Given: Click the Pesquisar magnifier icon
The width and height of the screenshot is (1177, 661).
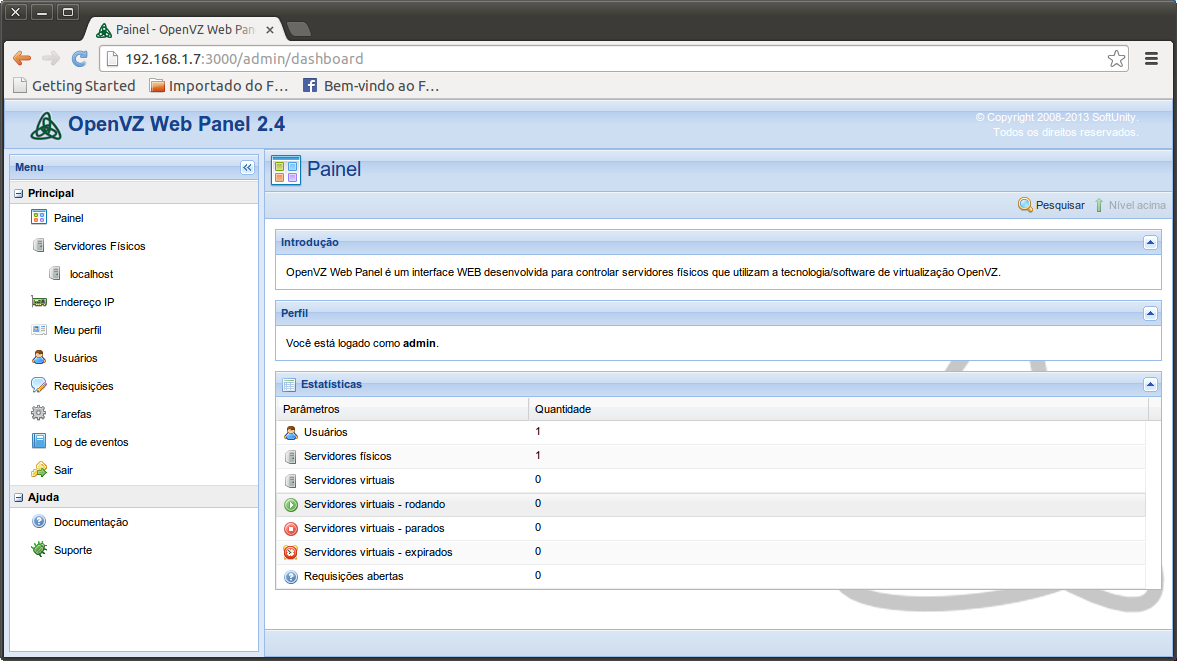Looking at the screenshot, I should pos(1025,205).
